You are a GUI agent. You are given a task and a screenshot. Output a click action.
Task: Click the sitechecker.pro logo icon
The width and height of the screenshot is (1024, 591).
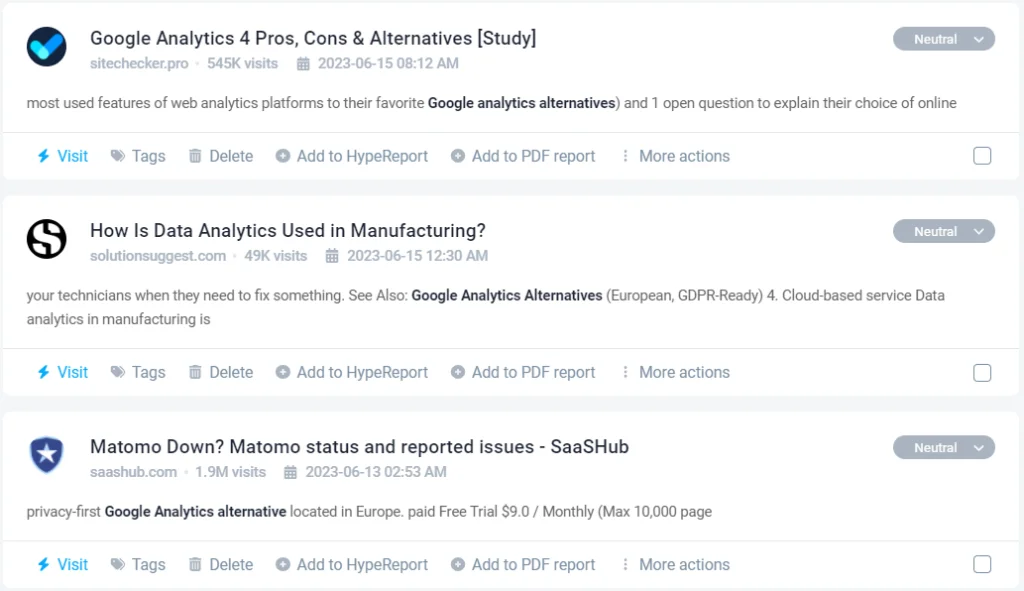[46, 47]
